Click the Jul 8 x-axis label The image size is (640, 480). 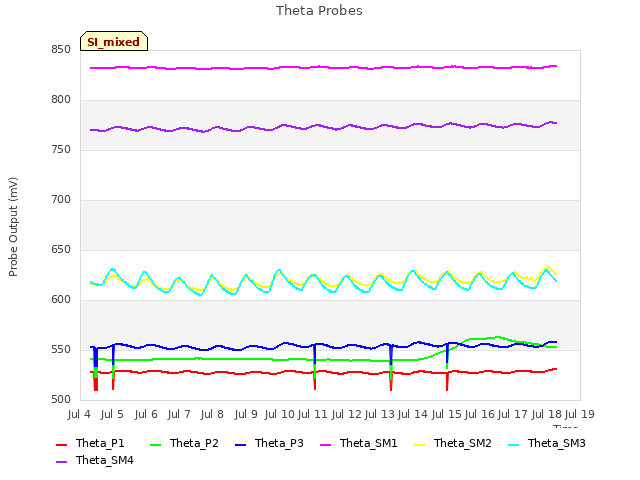[212, 414]
